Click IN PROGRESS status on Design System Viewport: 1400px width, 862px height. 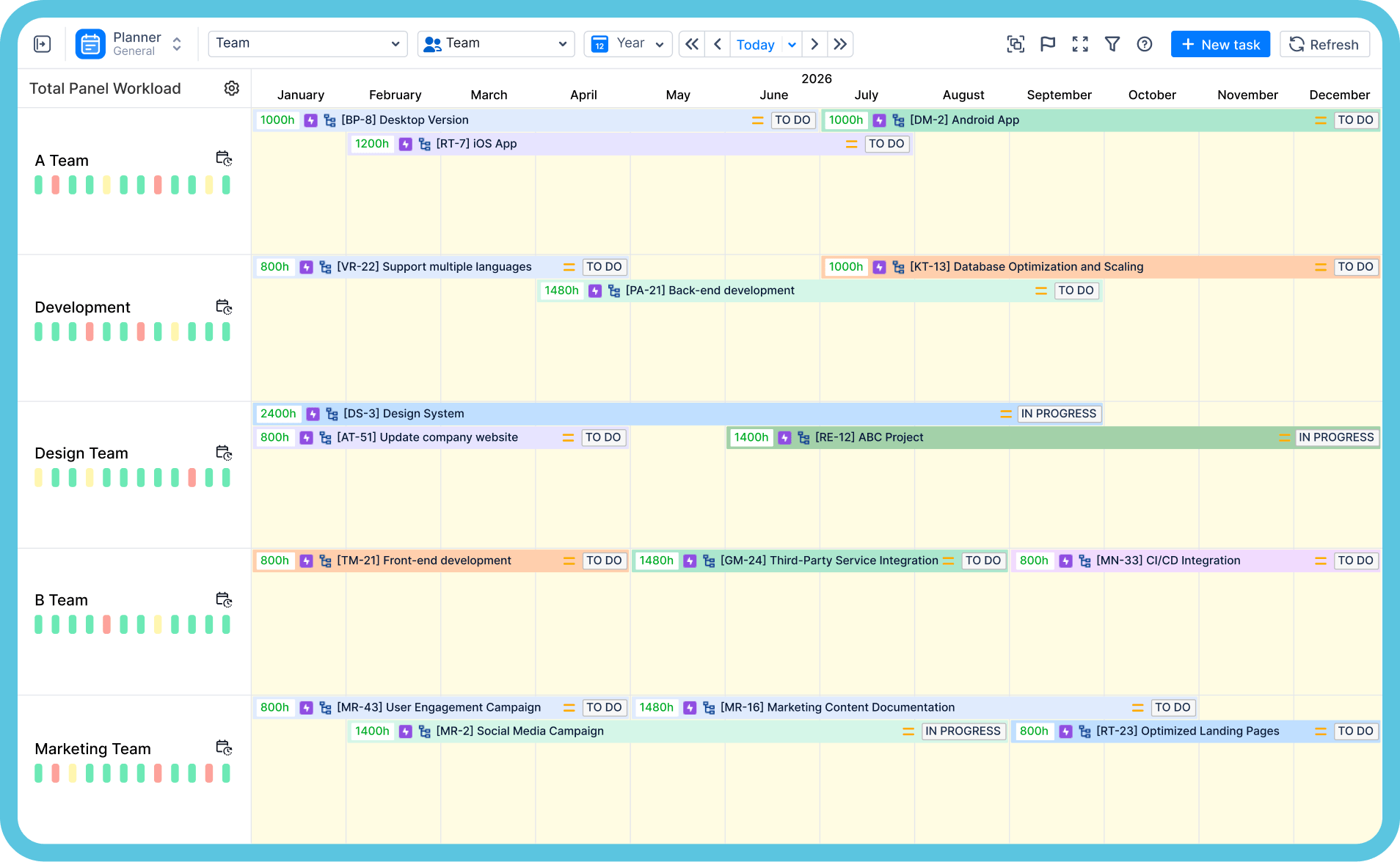point(1059,414)
